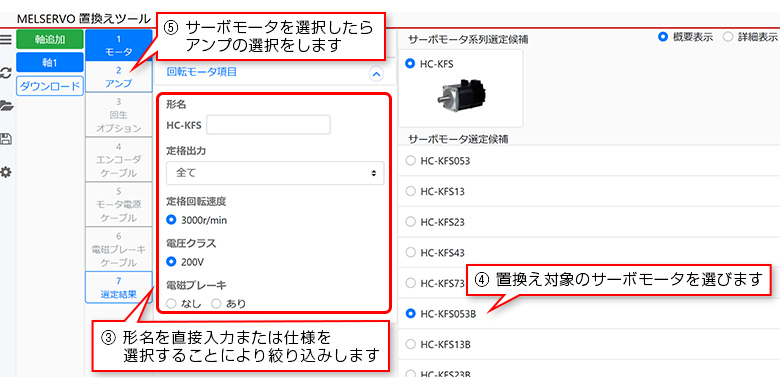Open settings gear icon
This screenshot has width=780, height=378.
tap(5, 172)
